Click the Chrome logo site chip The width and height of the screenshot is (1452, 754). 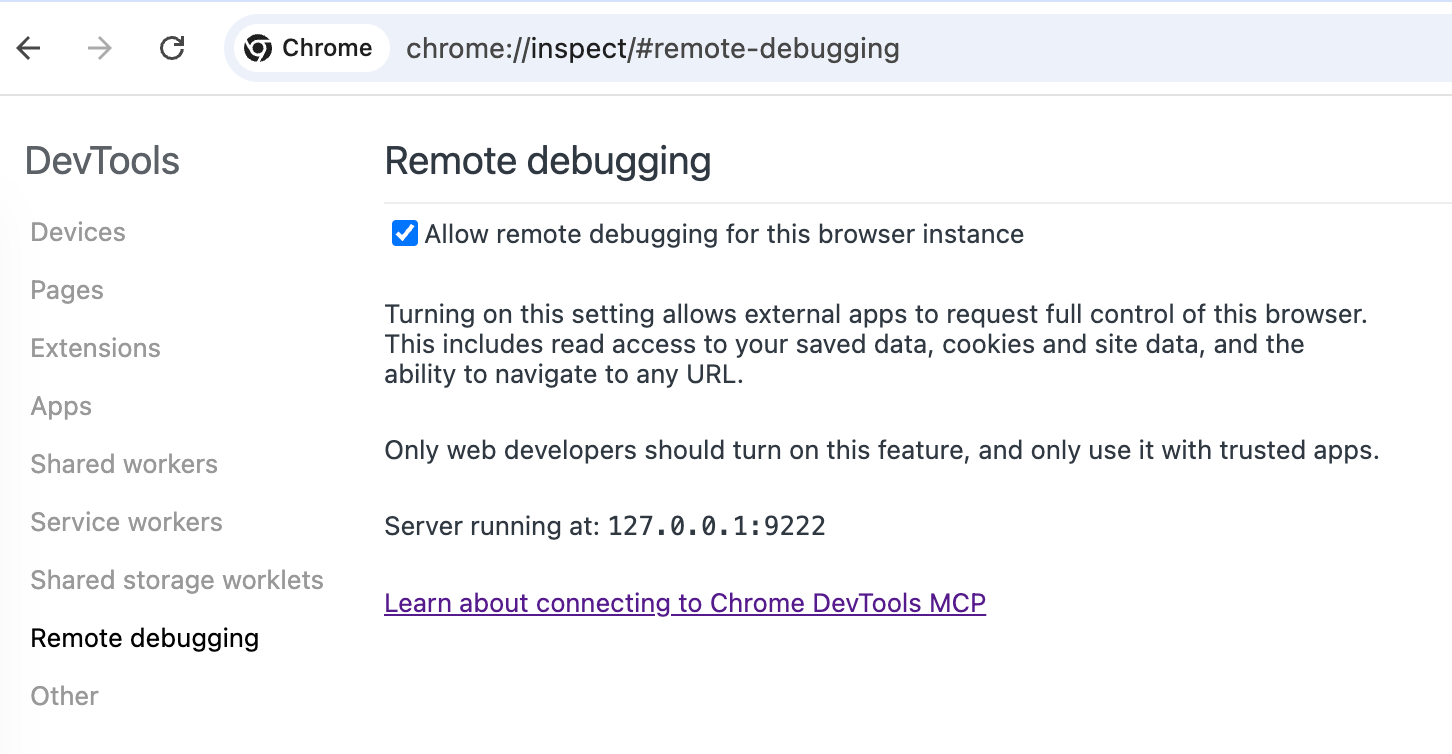point(310,48)
